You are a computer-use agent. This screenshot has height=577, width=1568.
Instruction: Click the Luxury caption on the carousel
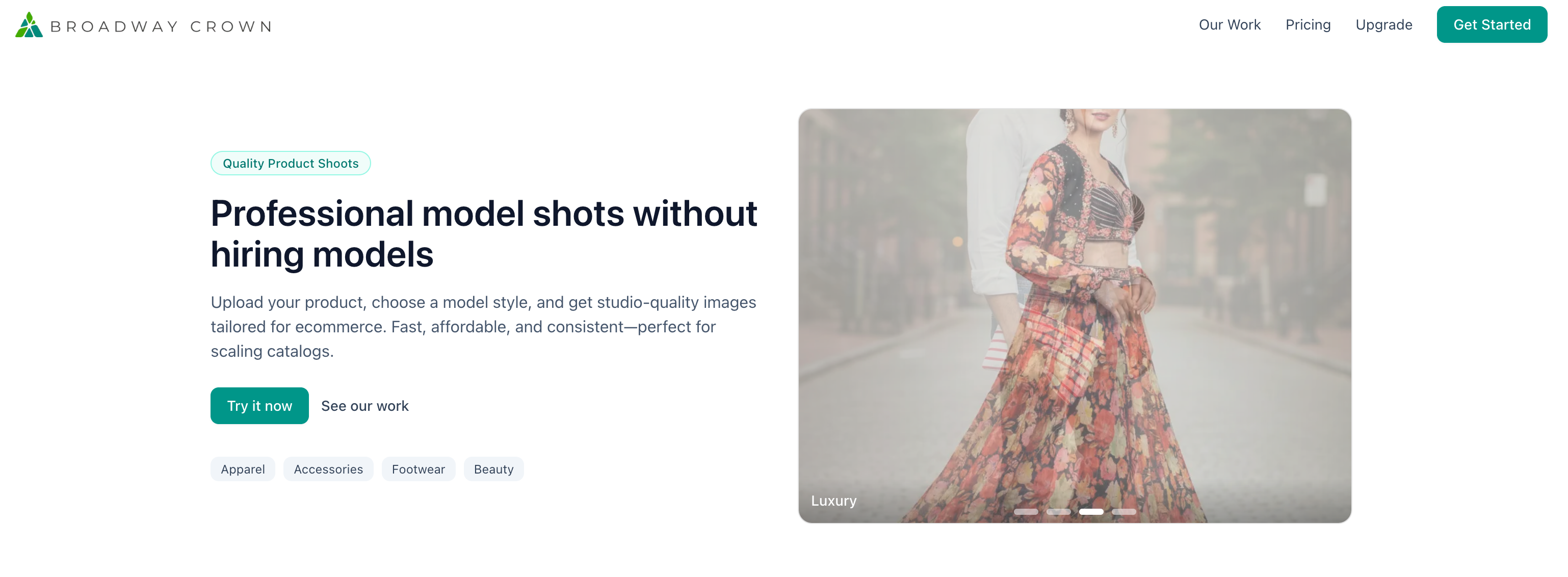coord(833,501)
